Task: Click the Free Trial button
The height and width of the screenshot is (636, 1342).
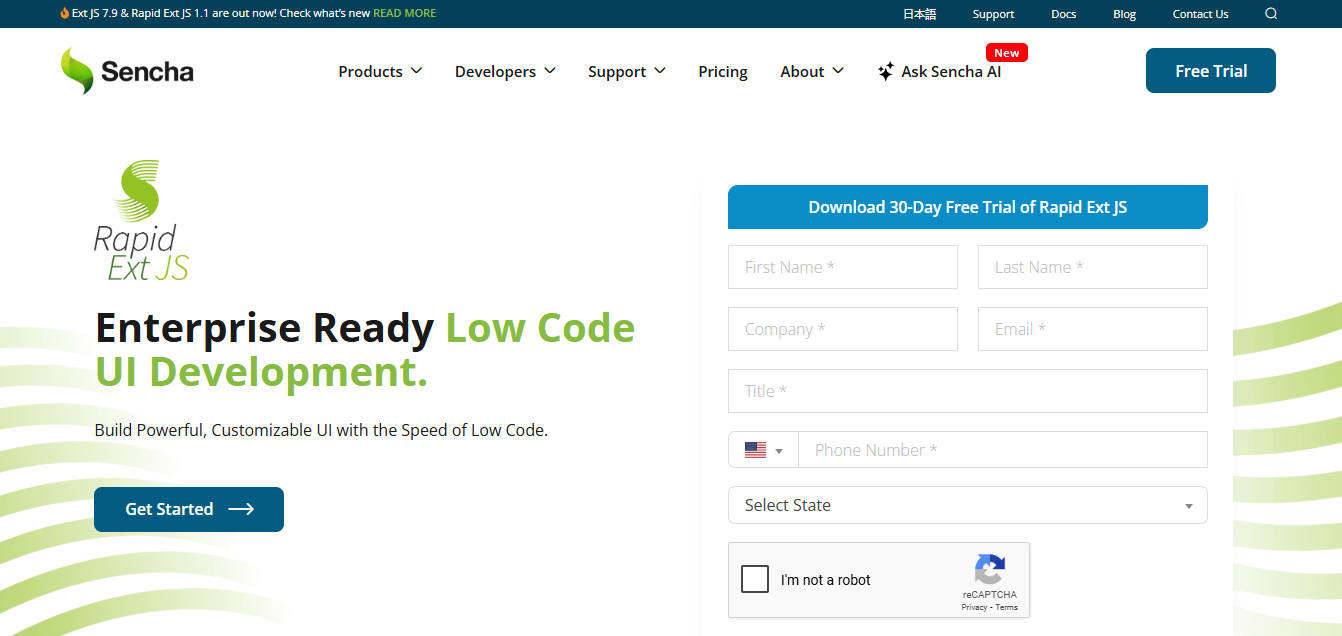Action: (x=1211, y=71)
